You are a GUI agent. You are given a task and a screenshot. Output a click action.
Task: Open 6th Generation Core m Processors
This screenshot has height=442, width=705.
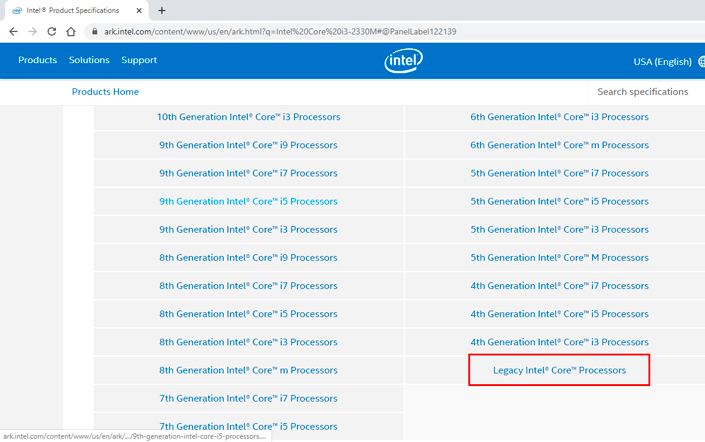(x=559, y=145)
